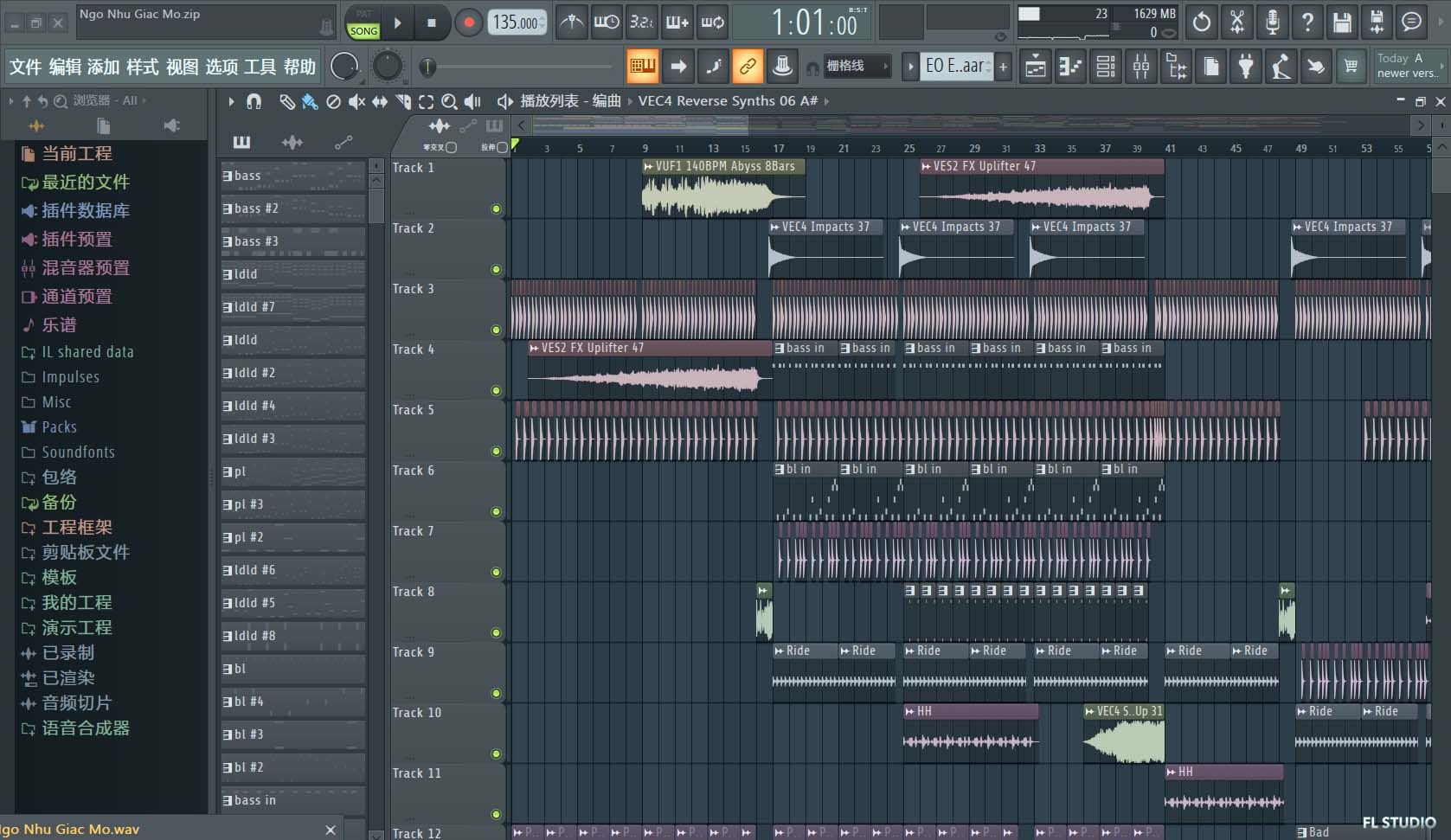Stop playback

click(431, 23)
